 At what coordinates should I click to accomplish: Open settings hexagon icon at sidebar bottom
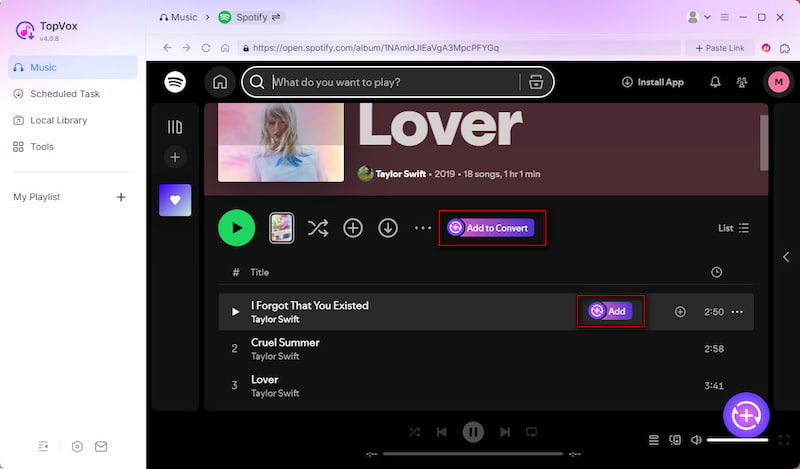click(77, 447)
